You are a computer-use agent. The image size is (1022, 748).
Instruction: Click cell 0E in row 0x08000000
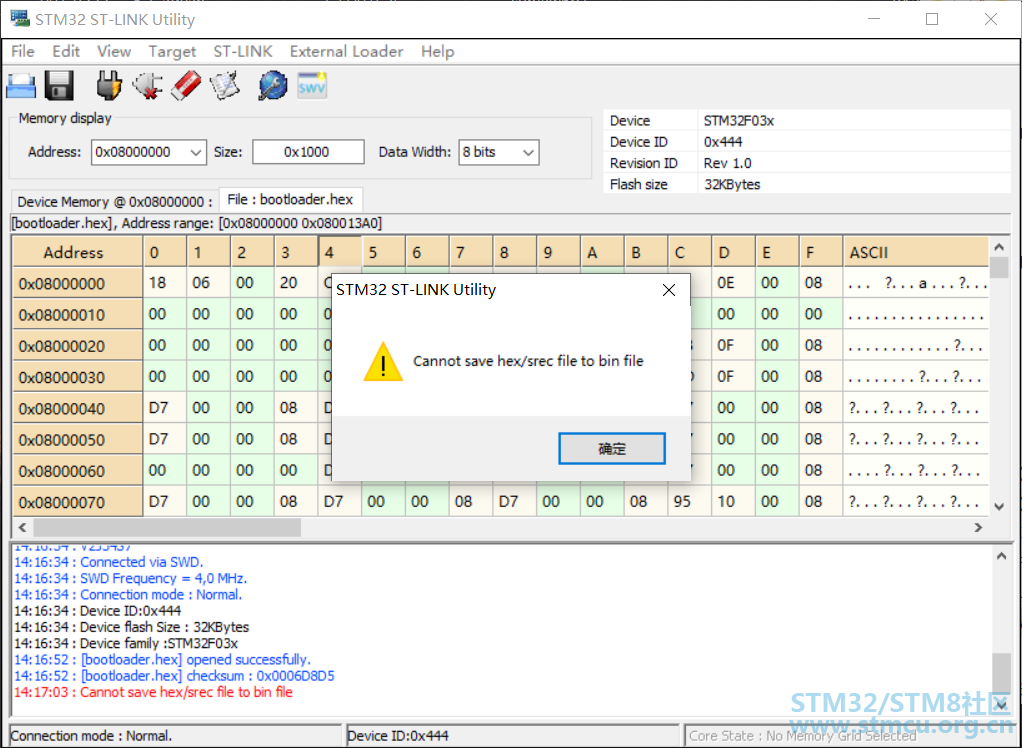point(733,283)
